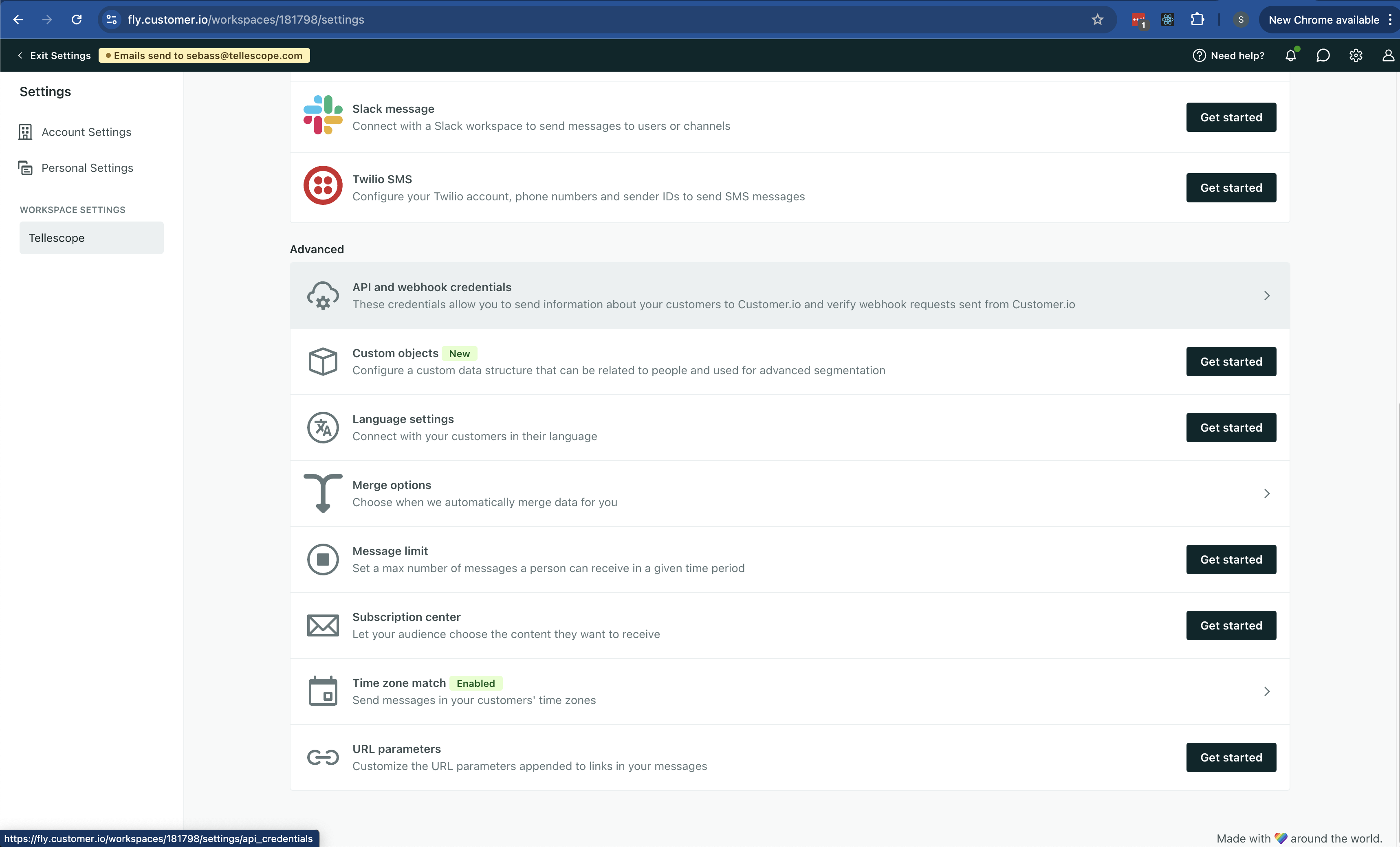The height and width of the screenshot is (847, 1400).
Task: Click the Personal Settings icon
Action: point(26,168)
